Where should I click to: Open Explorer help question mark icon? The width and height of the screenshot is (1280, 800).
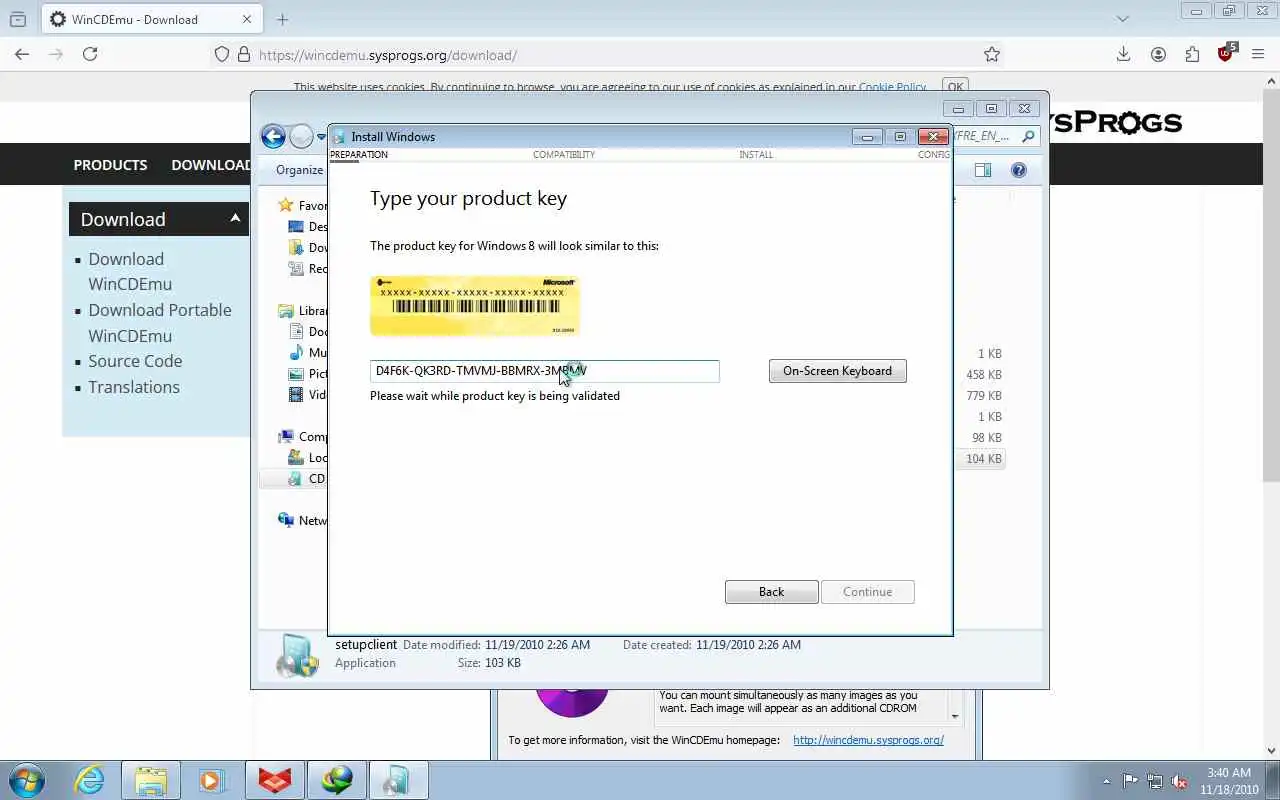pyautogui.click(x=1019, y=170)
